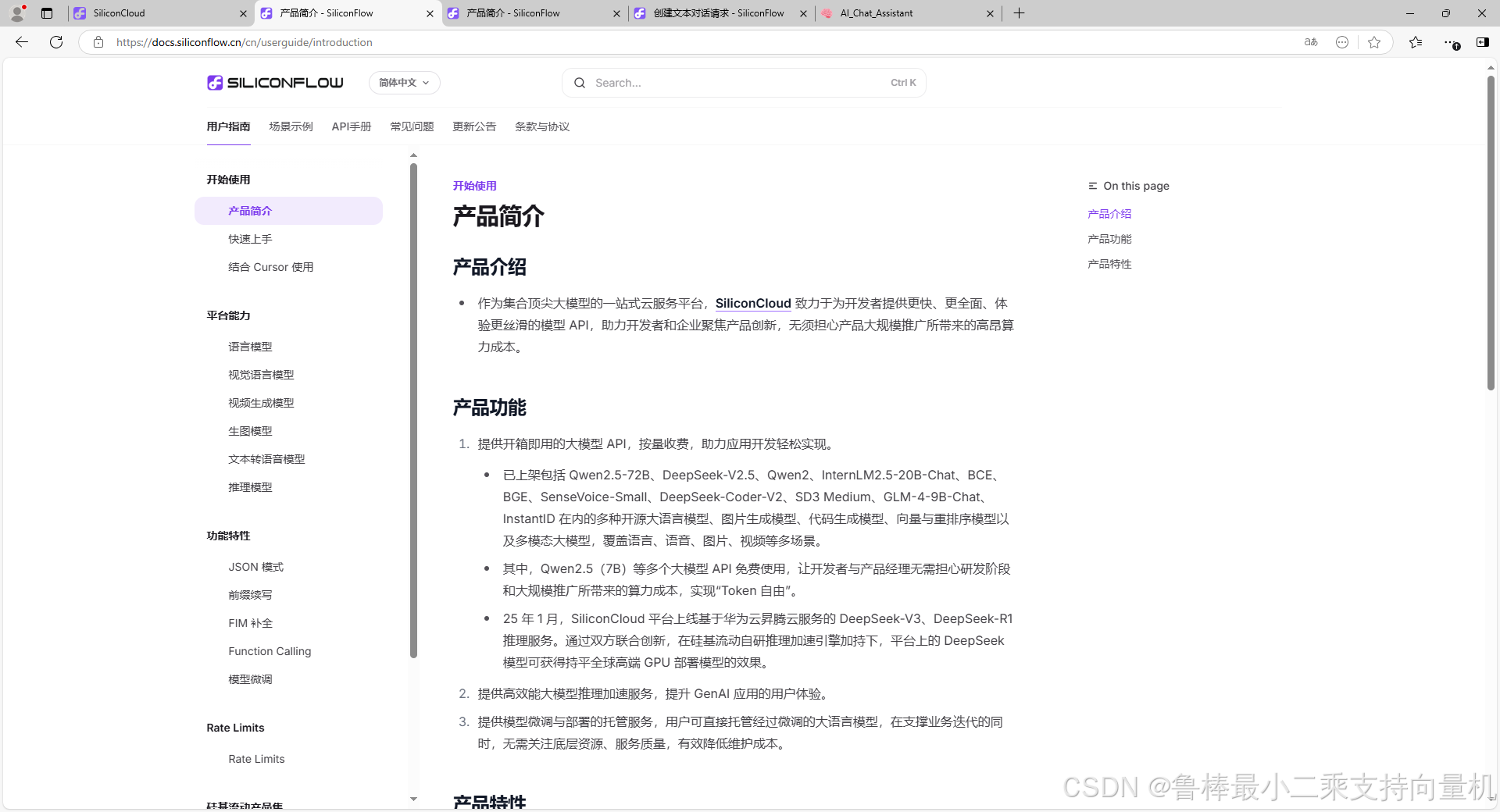Switch to the third 产品简介 browser tab
Image resolution: width=1500 pixels, height=812 pixels.
(x=535, y=13)
